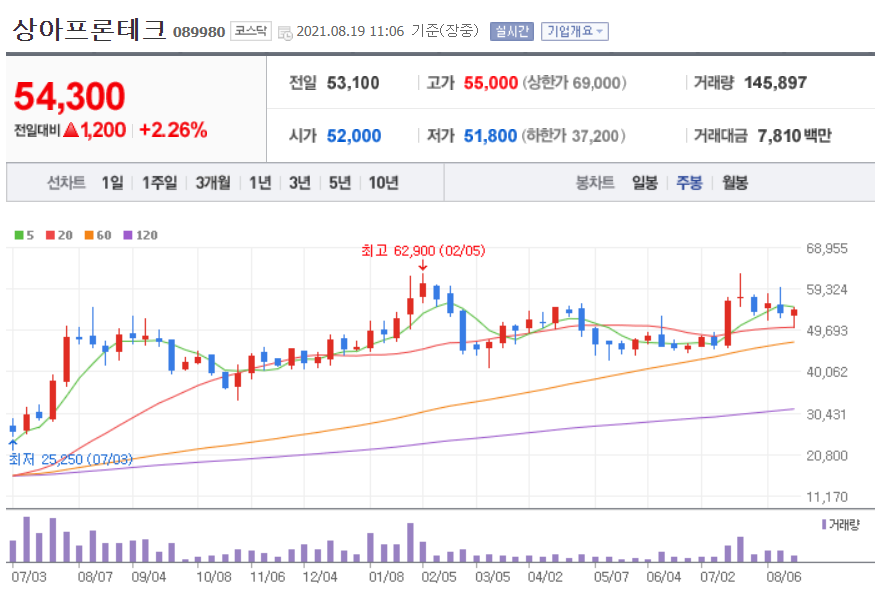The width and height of the screenshot is (875, 590).
Task: Select the 3년 line chart tab
Action: [x=300, y=183]
